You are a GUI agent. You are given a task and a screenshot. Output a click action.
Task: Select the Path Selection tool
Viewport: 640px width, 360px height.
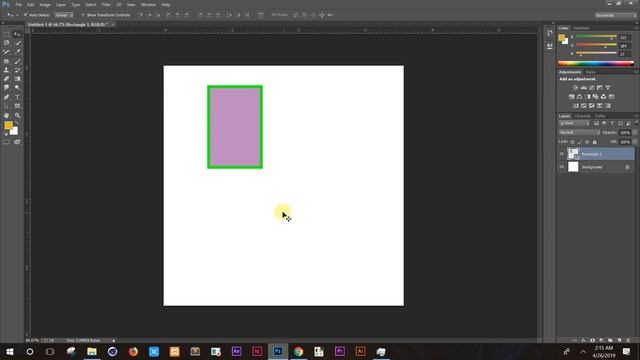(x=6, y=106)
